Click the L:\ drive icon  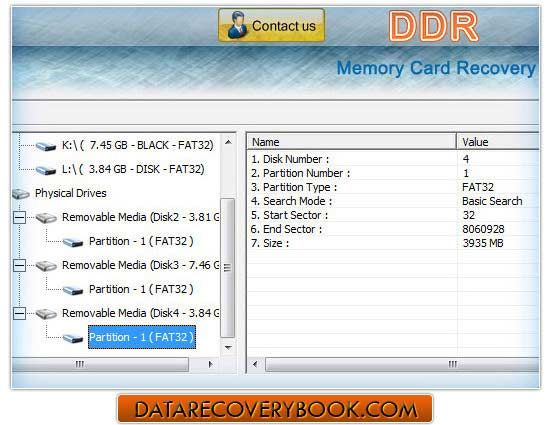coord(46,170)
